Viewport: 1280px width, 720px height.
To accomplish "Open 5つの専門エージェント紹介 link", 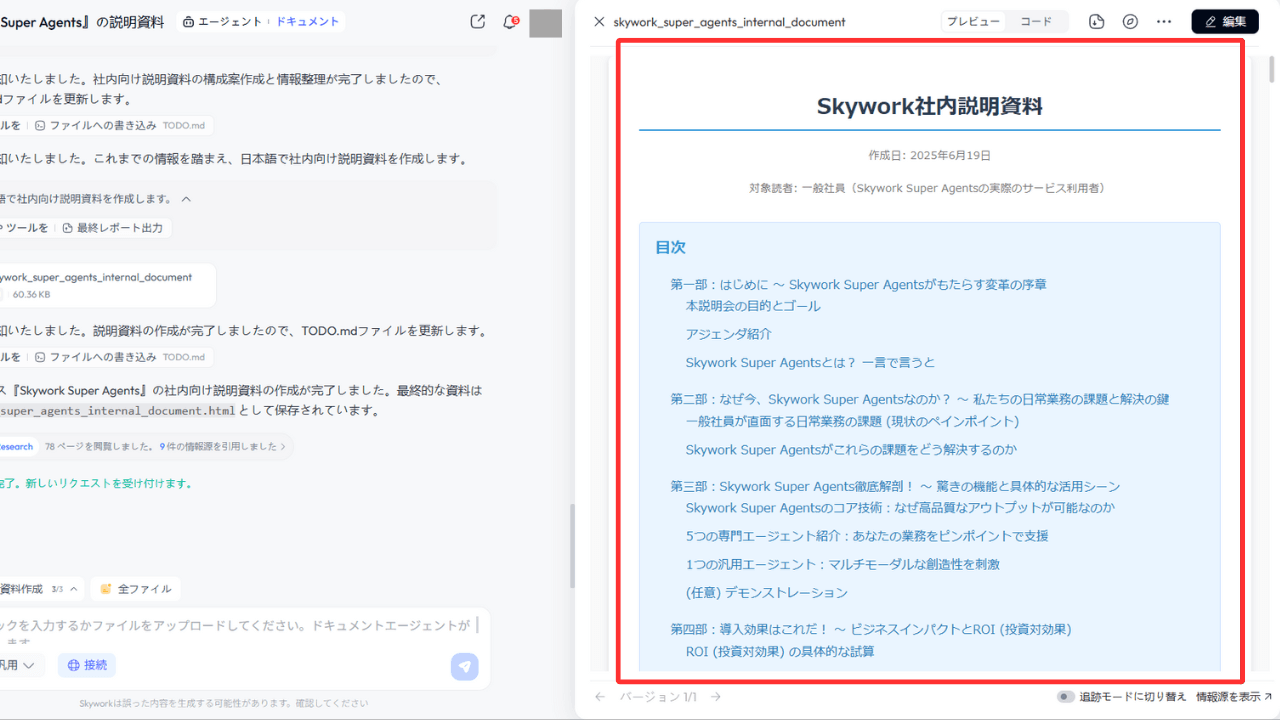I will [867, 536].
